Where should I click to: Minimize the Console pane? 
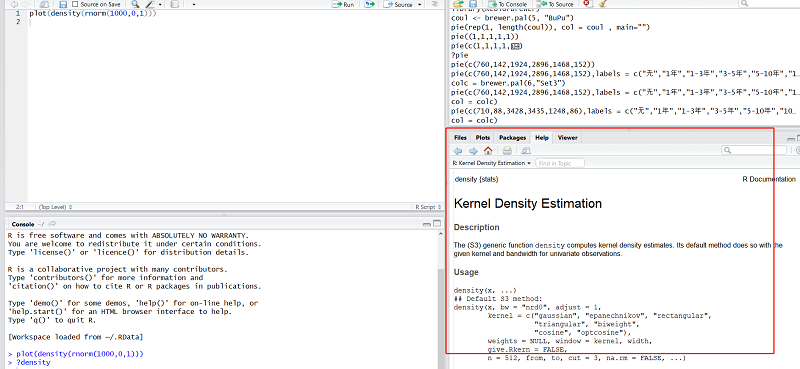pos(427,224)
